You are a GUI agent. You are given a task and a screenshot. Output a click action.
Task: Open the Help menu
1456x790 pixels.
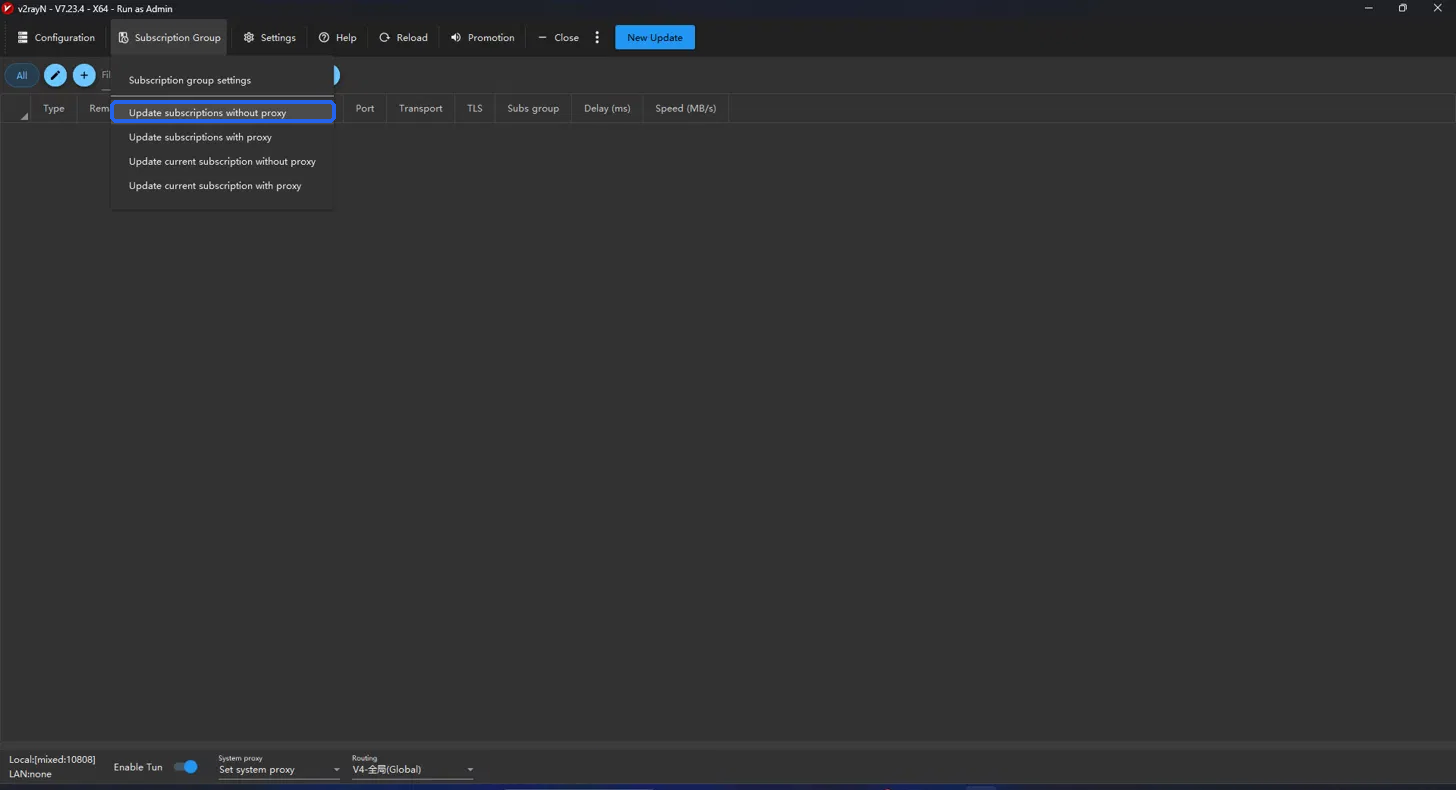[x=338, y=38]
